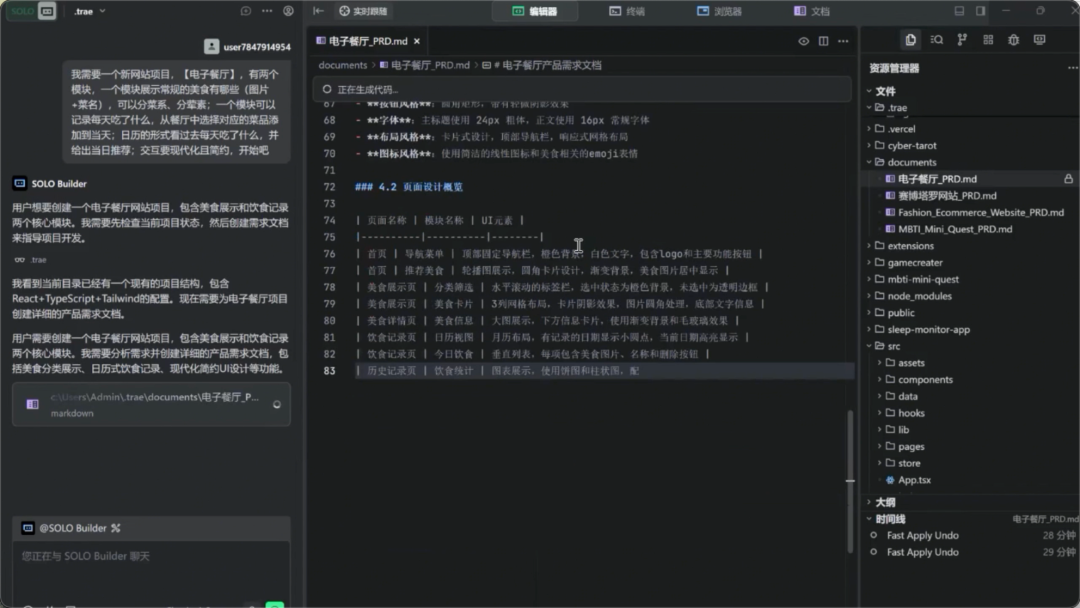This screenshot has width=1080, height=608.
Task: Open the Source Control branch icon
Action: pos(962,40)
